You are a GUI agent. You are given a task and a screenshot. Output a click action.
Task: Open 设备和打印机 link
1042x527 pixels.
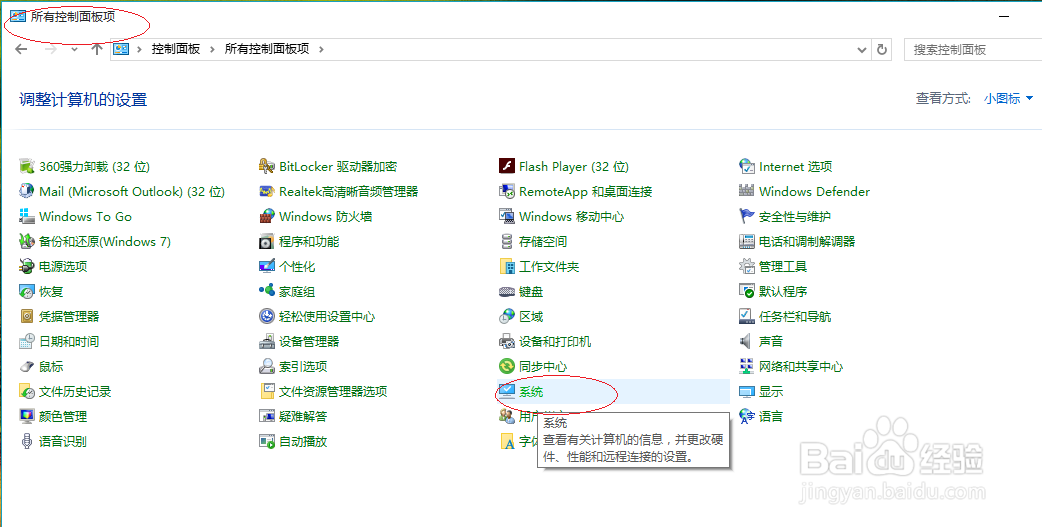tap(555, 342)
